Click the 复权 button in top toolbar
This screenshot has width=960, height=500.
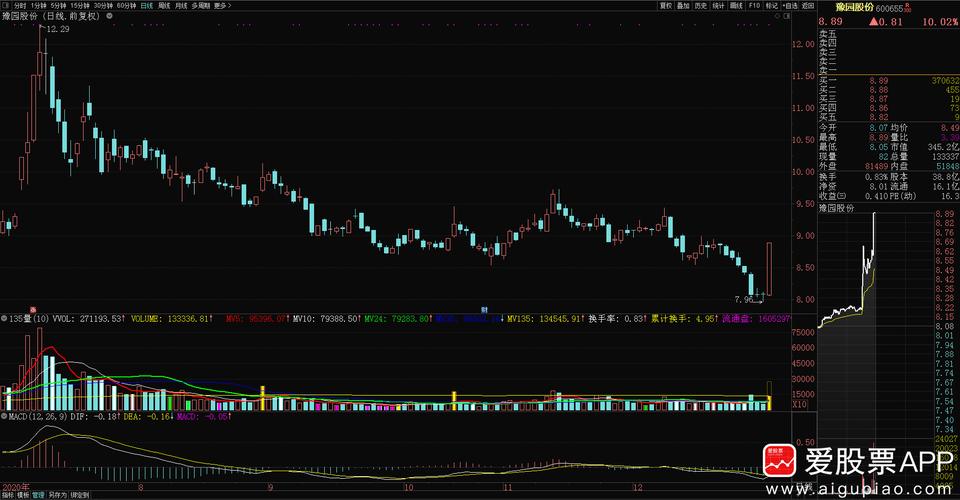[666, 6]
